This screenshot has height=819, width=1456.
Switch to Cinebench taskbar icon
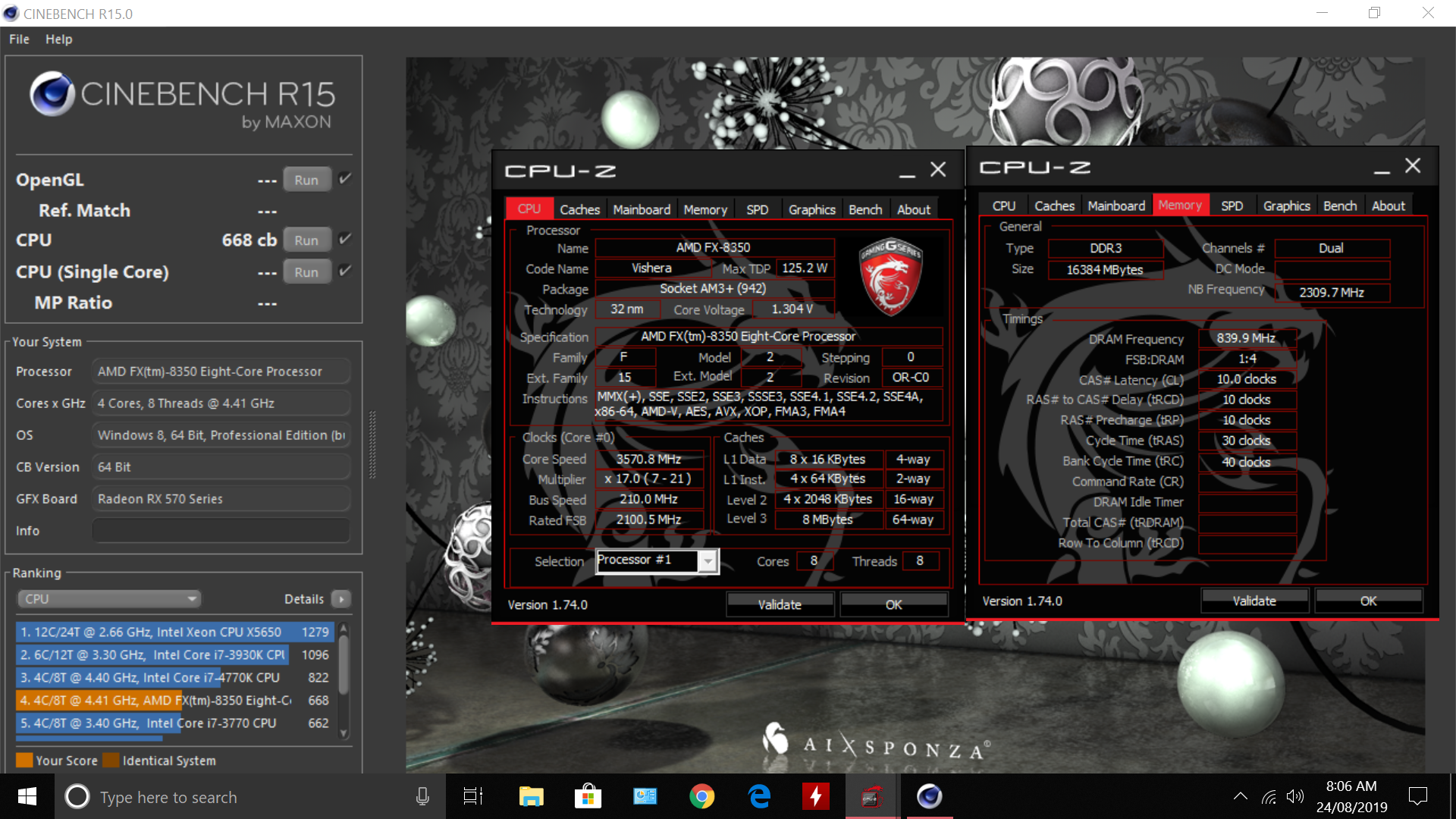pos(929,796)
